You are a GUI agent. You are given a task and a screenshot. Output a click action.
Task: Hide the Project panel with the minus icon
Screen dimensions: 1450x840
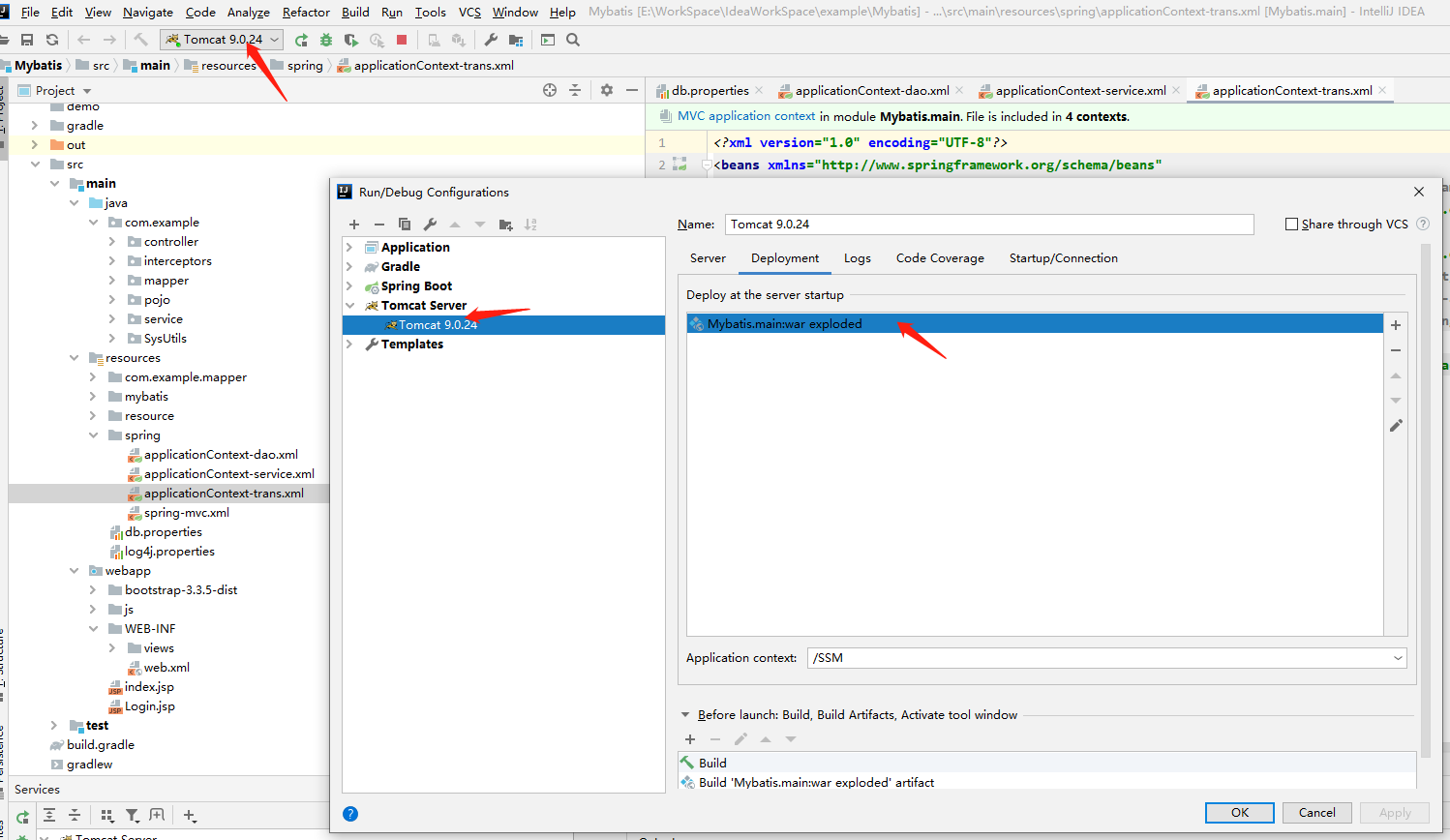pos(632,90)
